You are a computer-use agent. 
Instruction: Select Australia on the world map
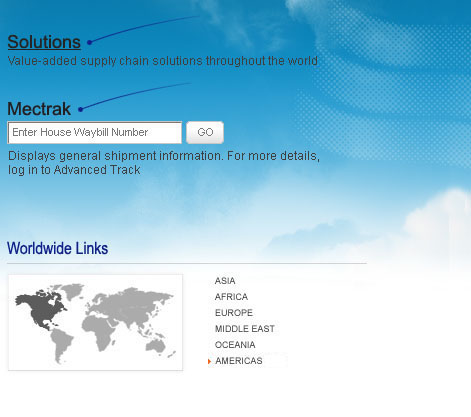click(156, 347)
